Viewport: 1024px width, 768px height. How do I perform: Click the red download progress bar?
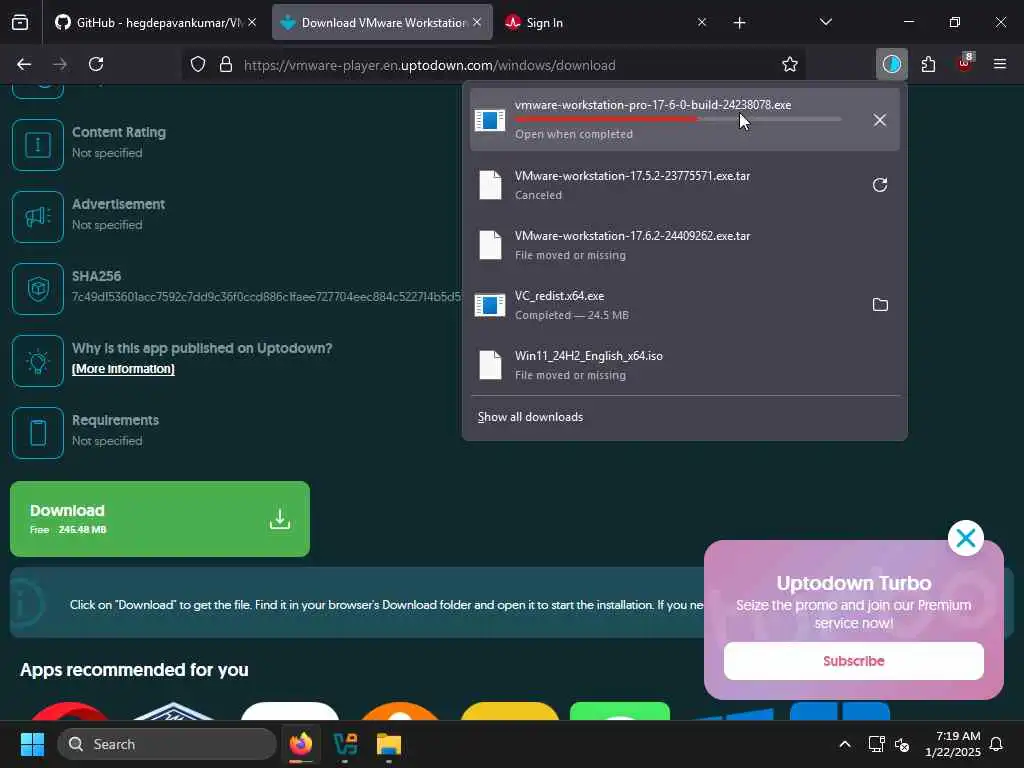click(x=678, y=119)
